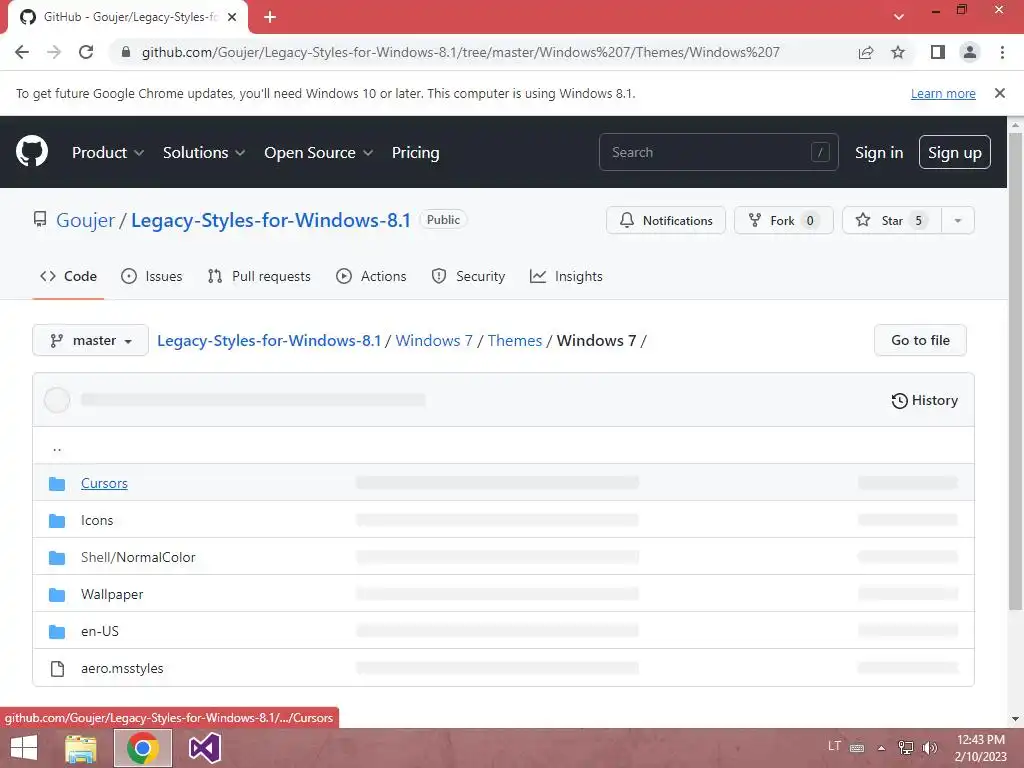Open the Pricing page
This screenshot has width=1024, height=768.
click(x=415, y=152)
